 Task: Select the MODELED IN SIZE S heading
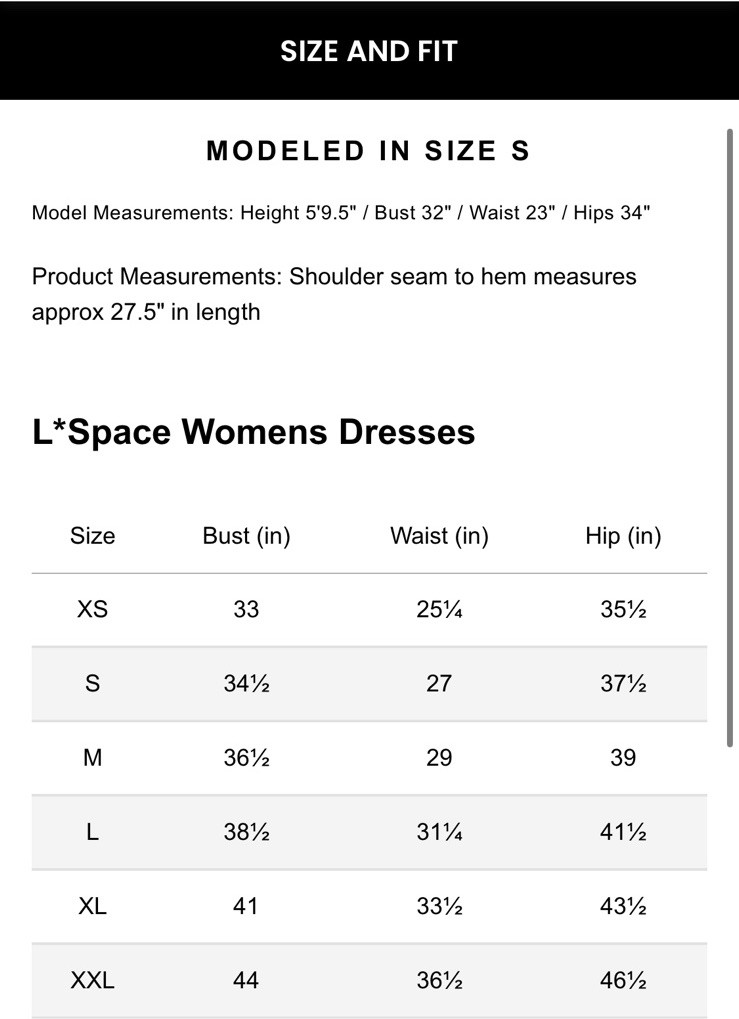[368, 151]
